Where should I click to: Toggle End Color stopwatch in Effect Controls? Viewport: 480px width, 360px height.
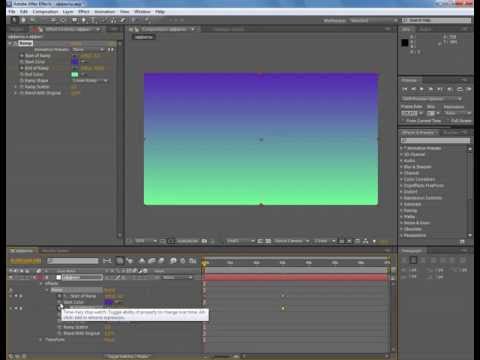22,74
